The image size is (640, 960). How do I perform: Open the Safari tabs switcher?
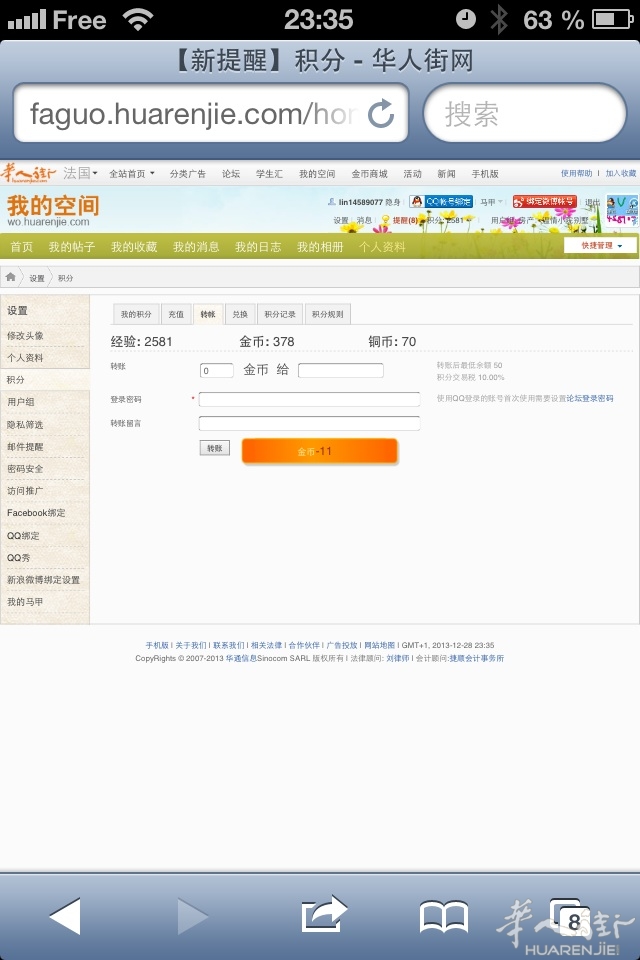click(x=566, y=915)
